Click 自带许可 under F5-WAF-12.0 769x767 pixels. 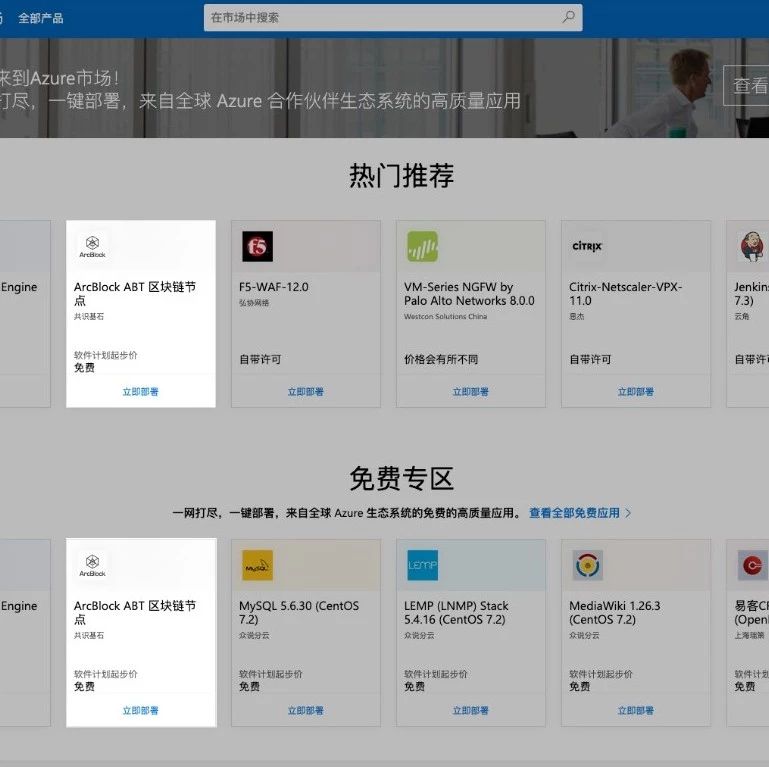(x=260, y=359)
